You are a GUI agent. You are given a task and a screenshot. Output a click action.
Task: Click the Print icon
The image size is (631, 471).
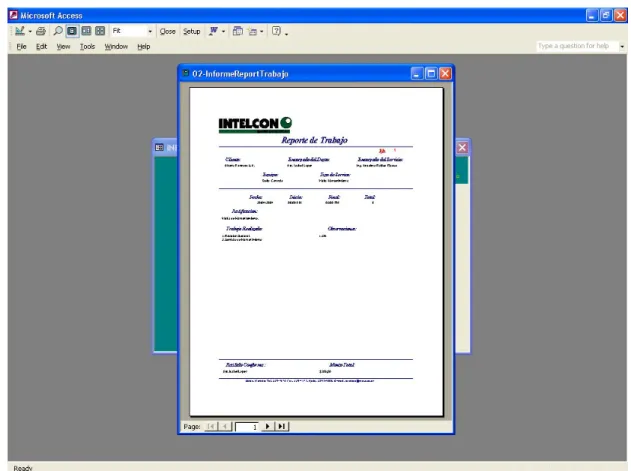[x=41, y=31]
